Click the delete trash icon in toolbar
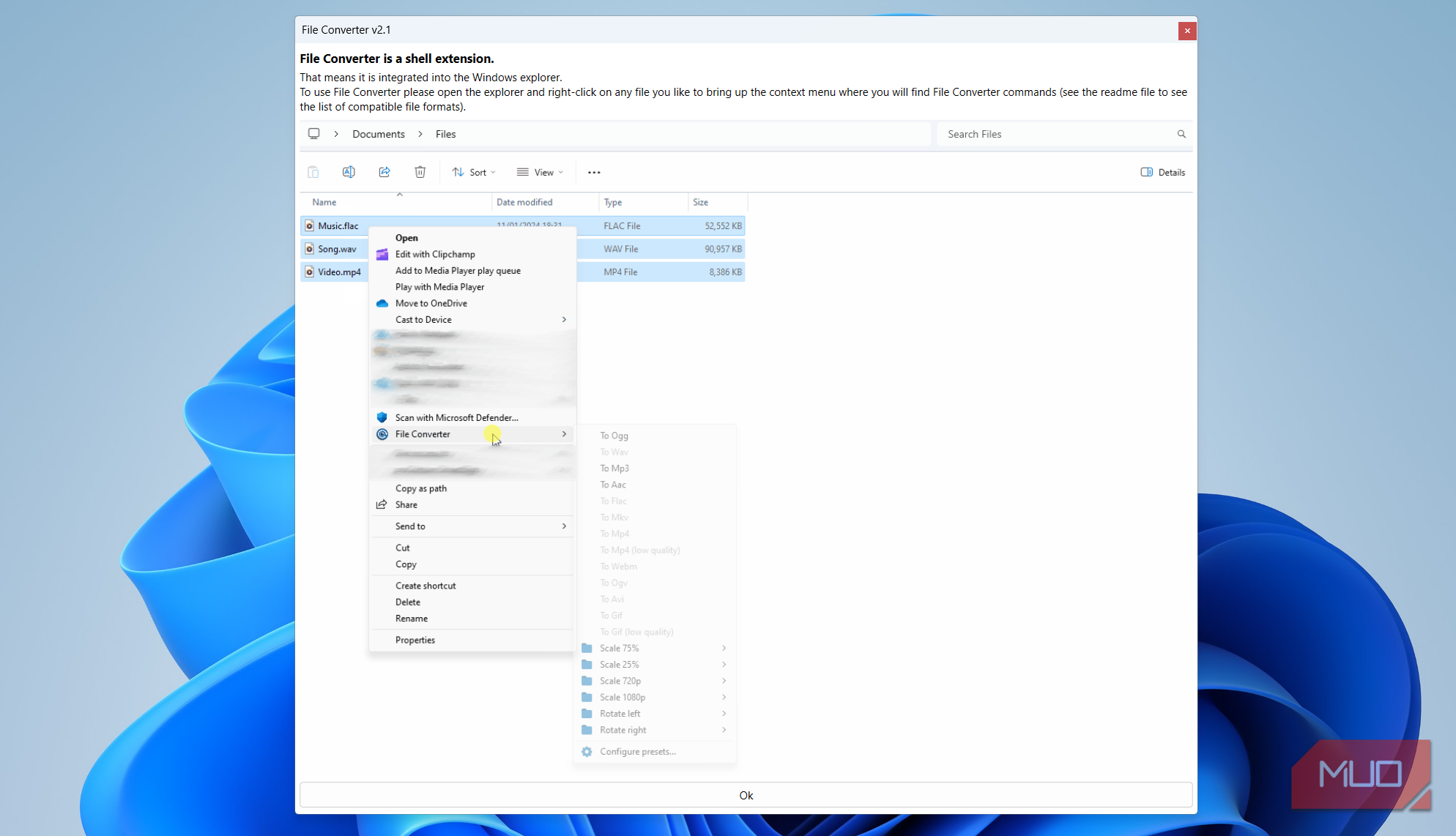1456x836 pixels. (420, 172)
